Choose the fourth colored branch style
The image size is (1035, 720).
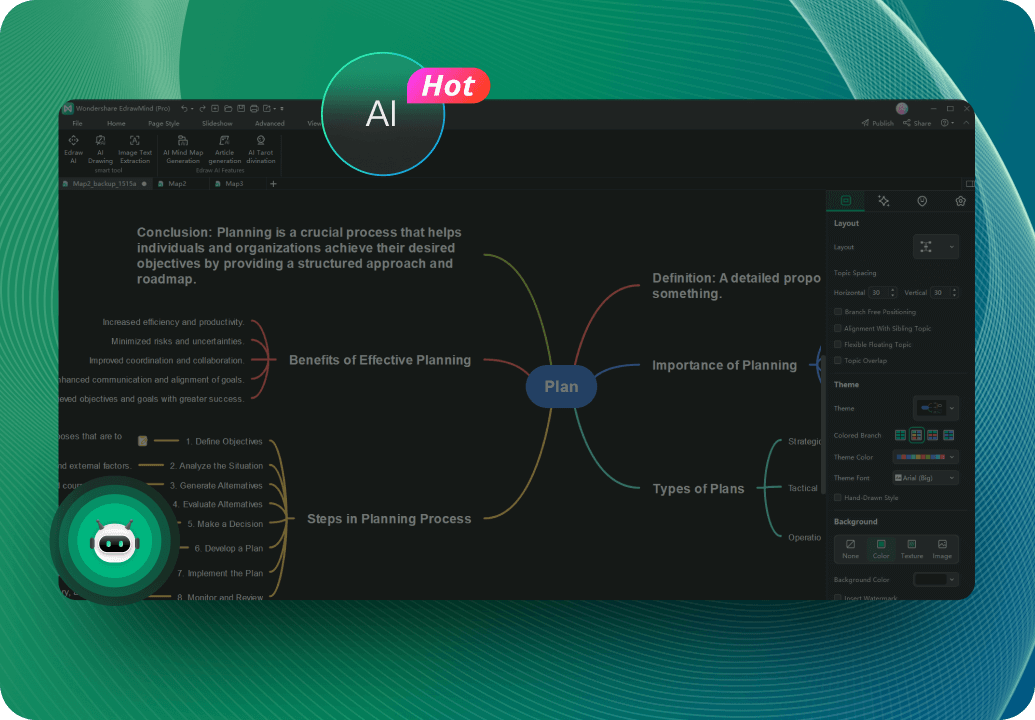tap(949, 435)
